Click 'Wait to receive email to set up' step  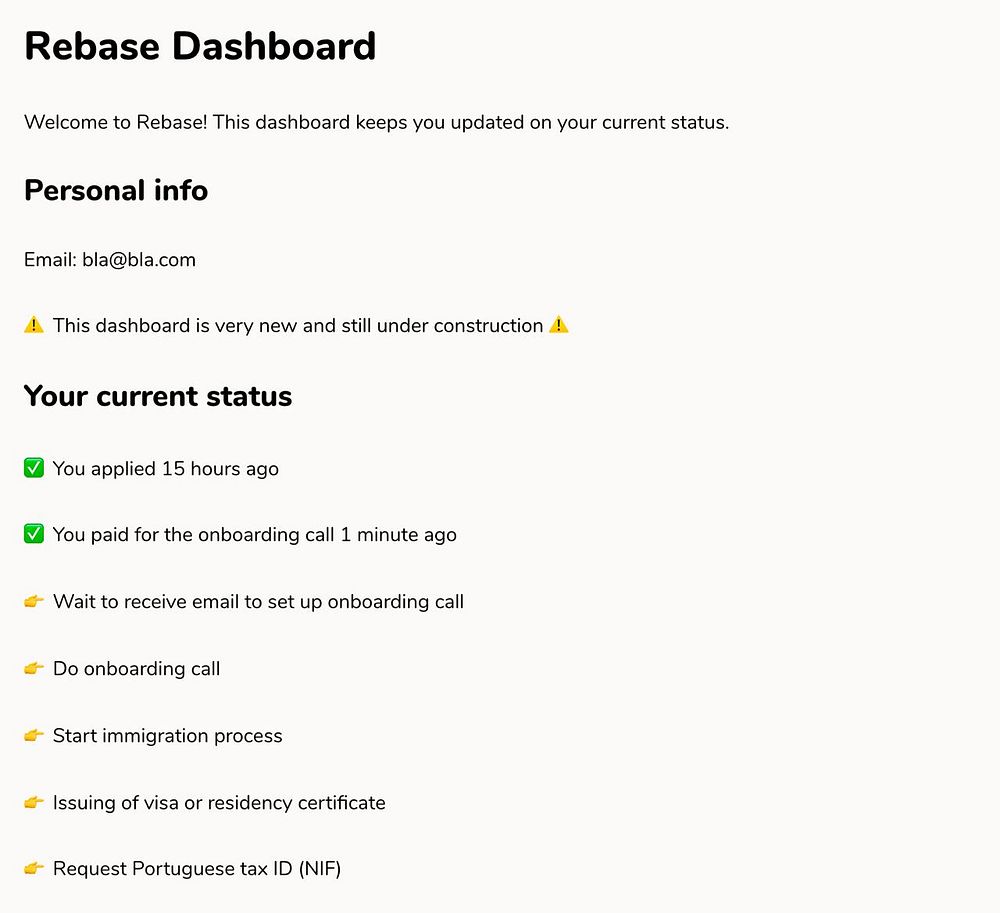258,601
